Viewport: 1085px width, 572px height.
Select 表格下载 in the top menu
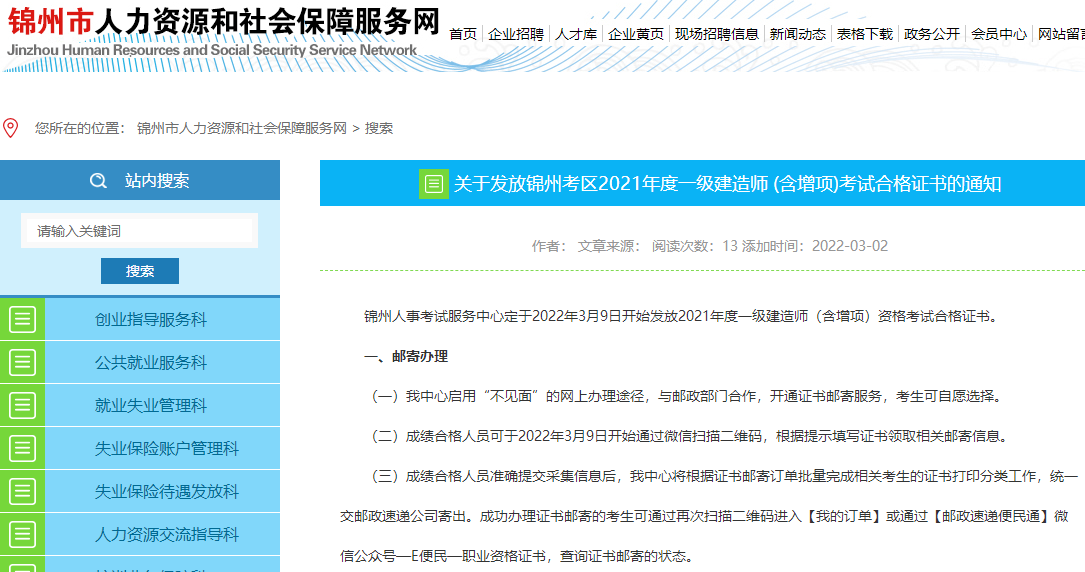tap(865, 34)
